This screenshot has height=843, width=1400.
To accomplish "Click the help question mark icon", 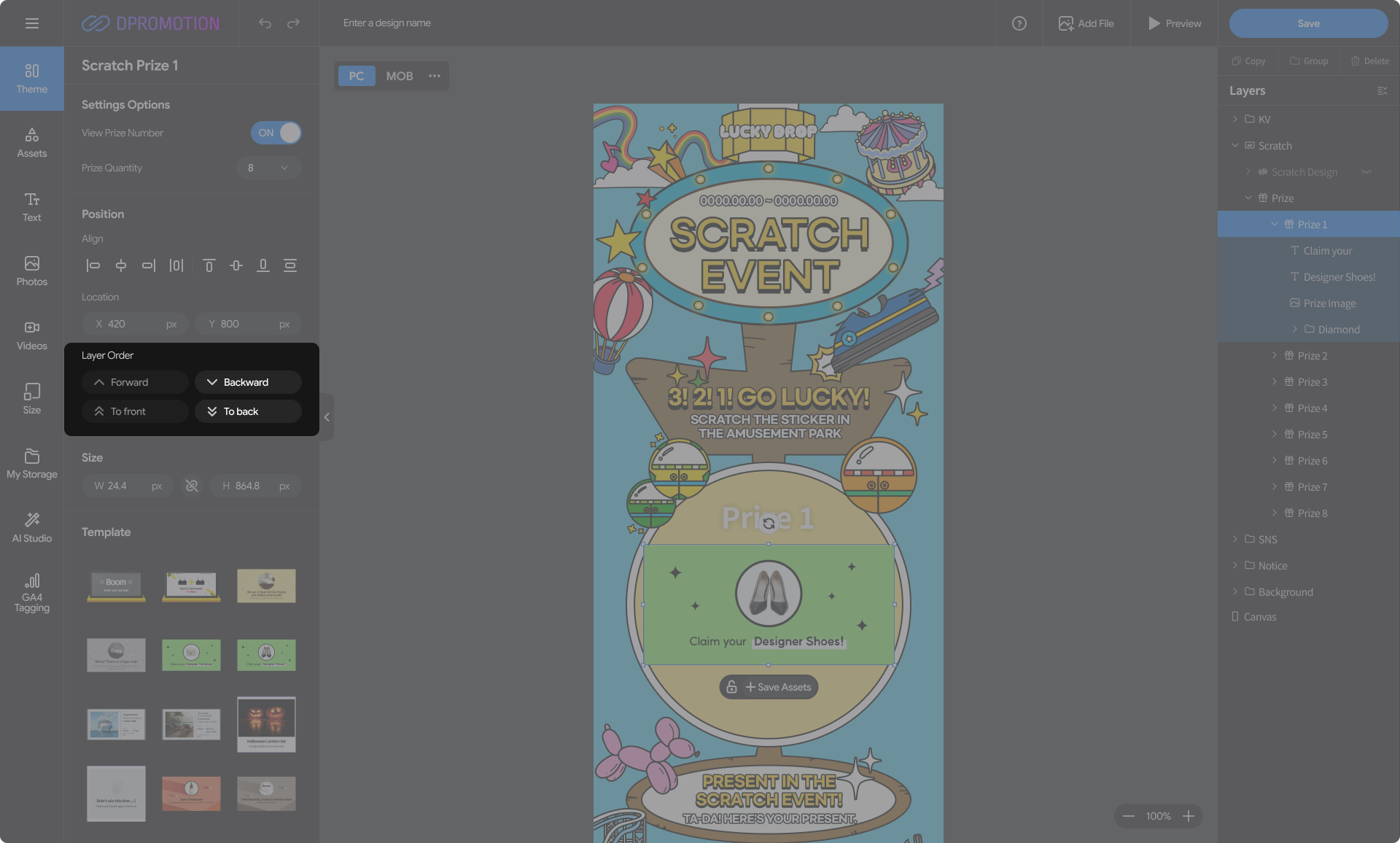I will click(1019, 23).
